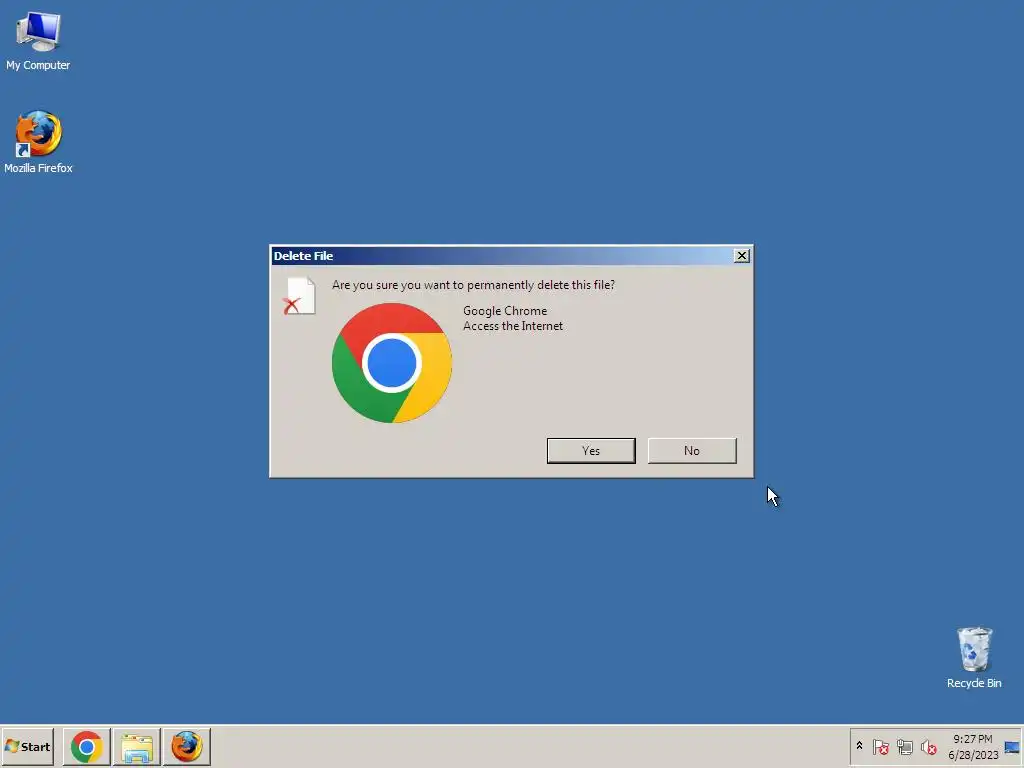Open Windows Explorer from the taskbar

click(x=136, y=746)
